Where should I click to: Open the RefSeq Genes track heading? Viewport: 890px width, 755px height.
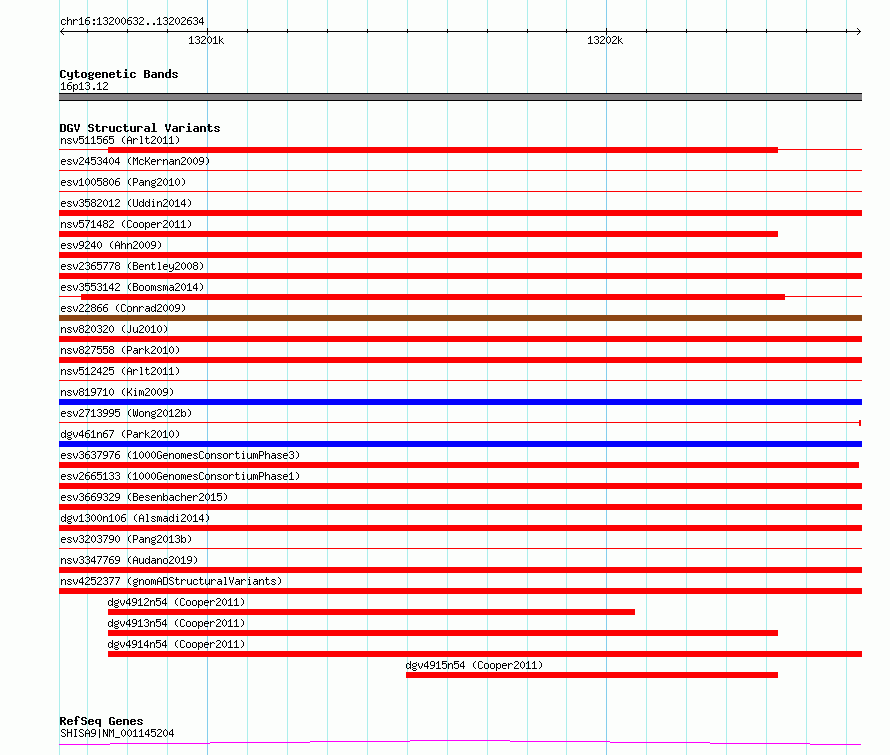(101, 721)
